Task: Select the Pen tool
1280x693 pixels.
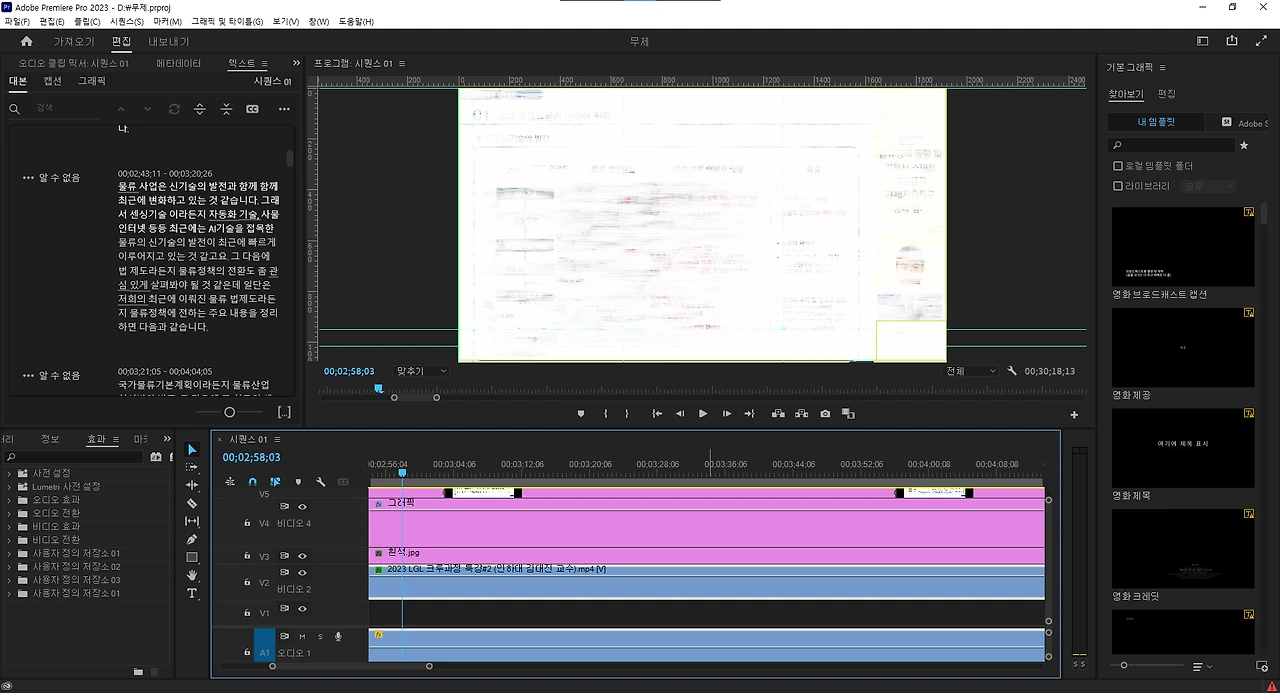Action: coord(192,539)
